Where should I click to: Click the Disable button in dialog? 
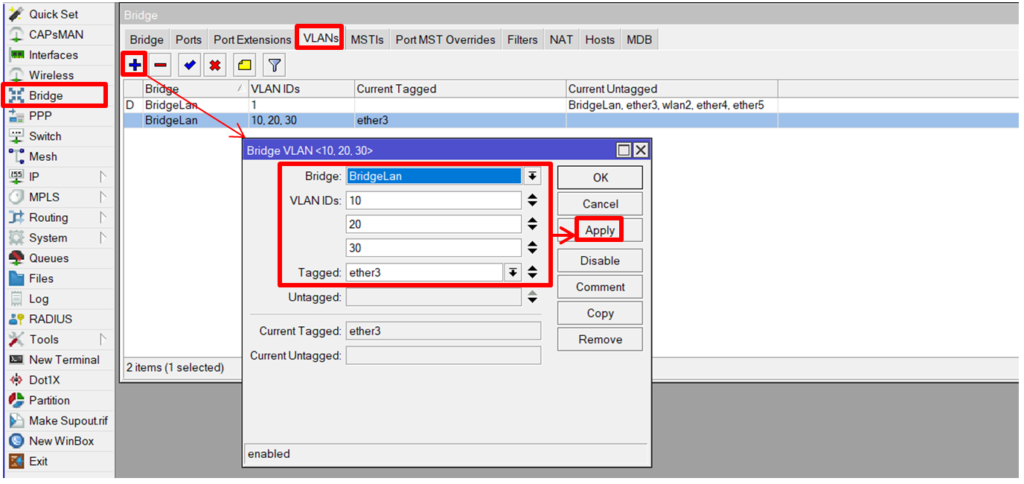(600, 261)
